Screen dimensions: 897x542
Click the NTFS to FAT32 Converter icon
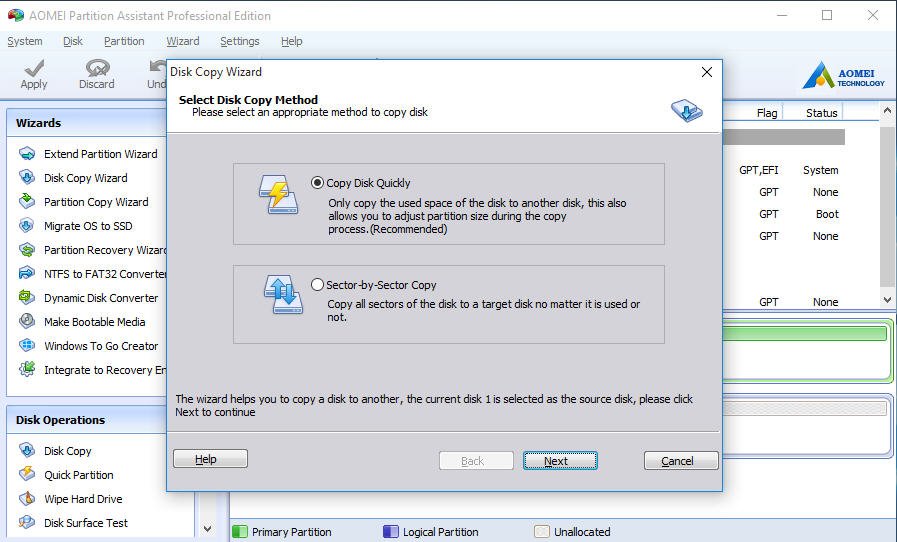[x=27, y=274]
